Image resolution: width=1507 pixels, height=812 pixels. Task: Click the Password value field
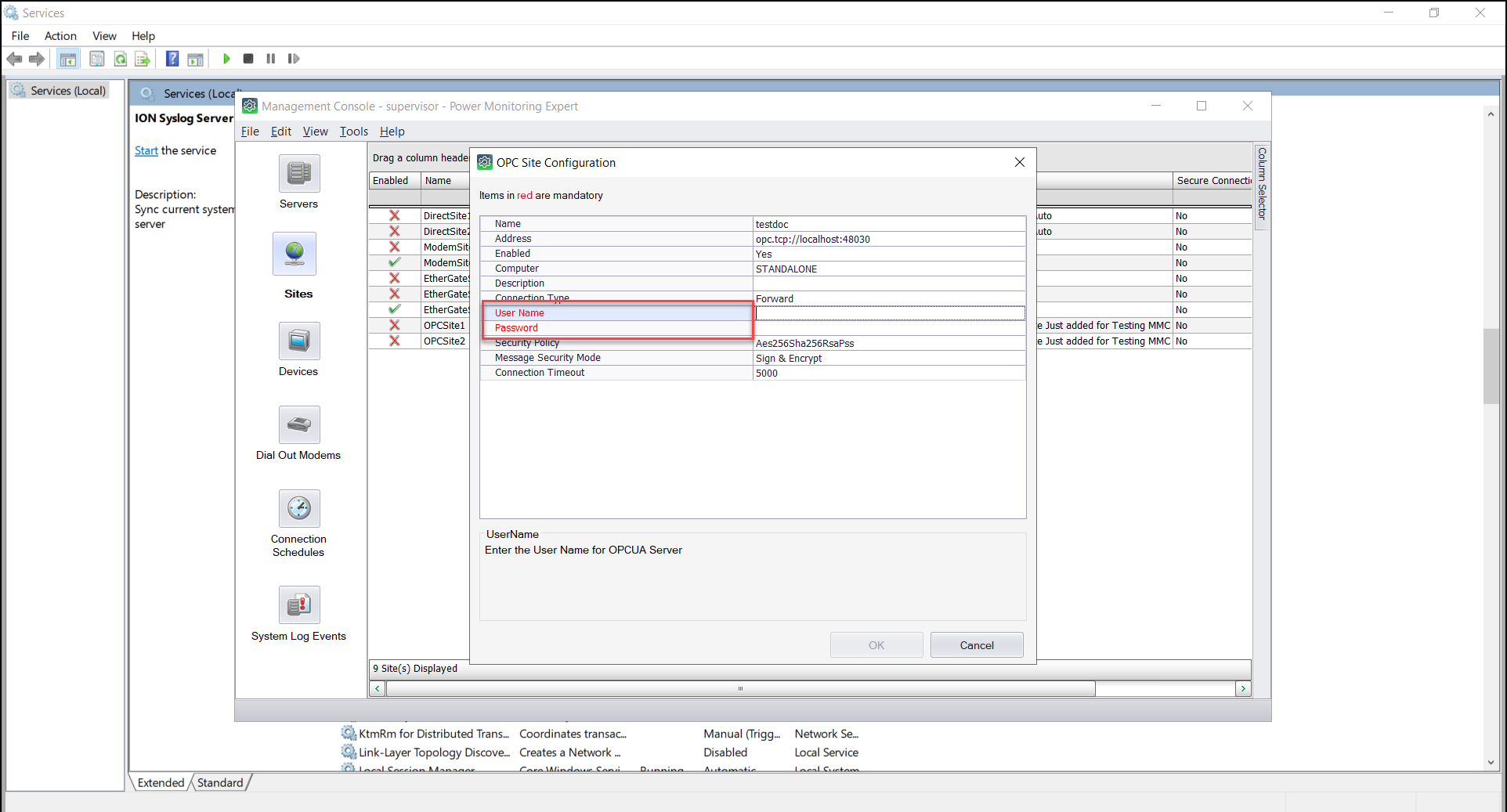point(890,328)
